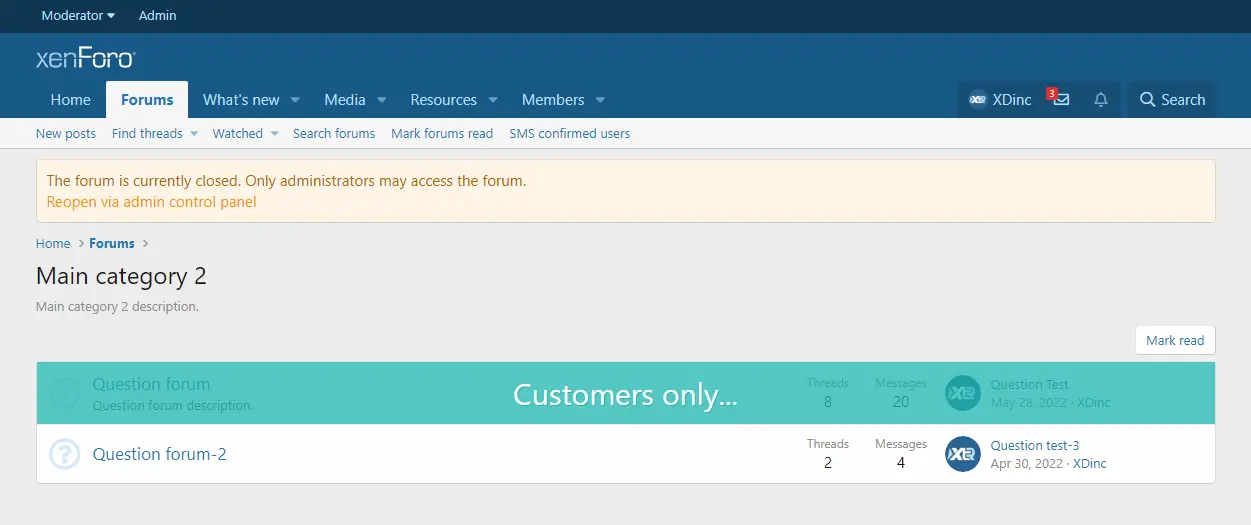
Task: Expand the Find threads dropdown
Action: coord(194,133)
